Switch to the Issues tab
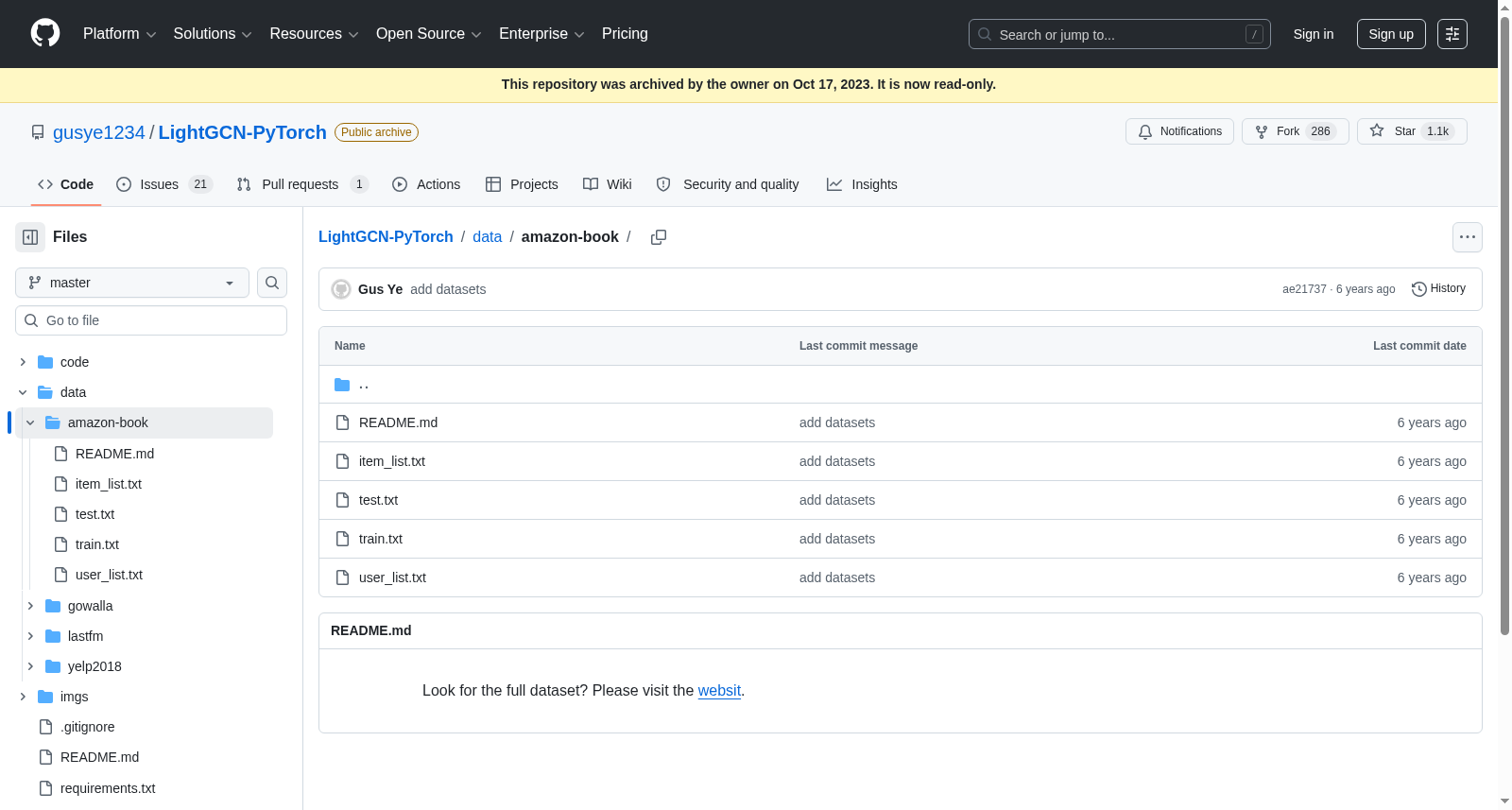Screen dimensions: 1512x810 pos(164,184)
